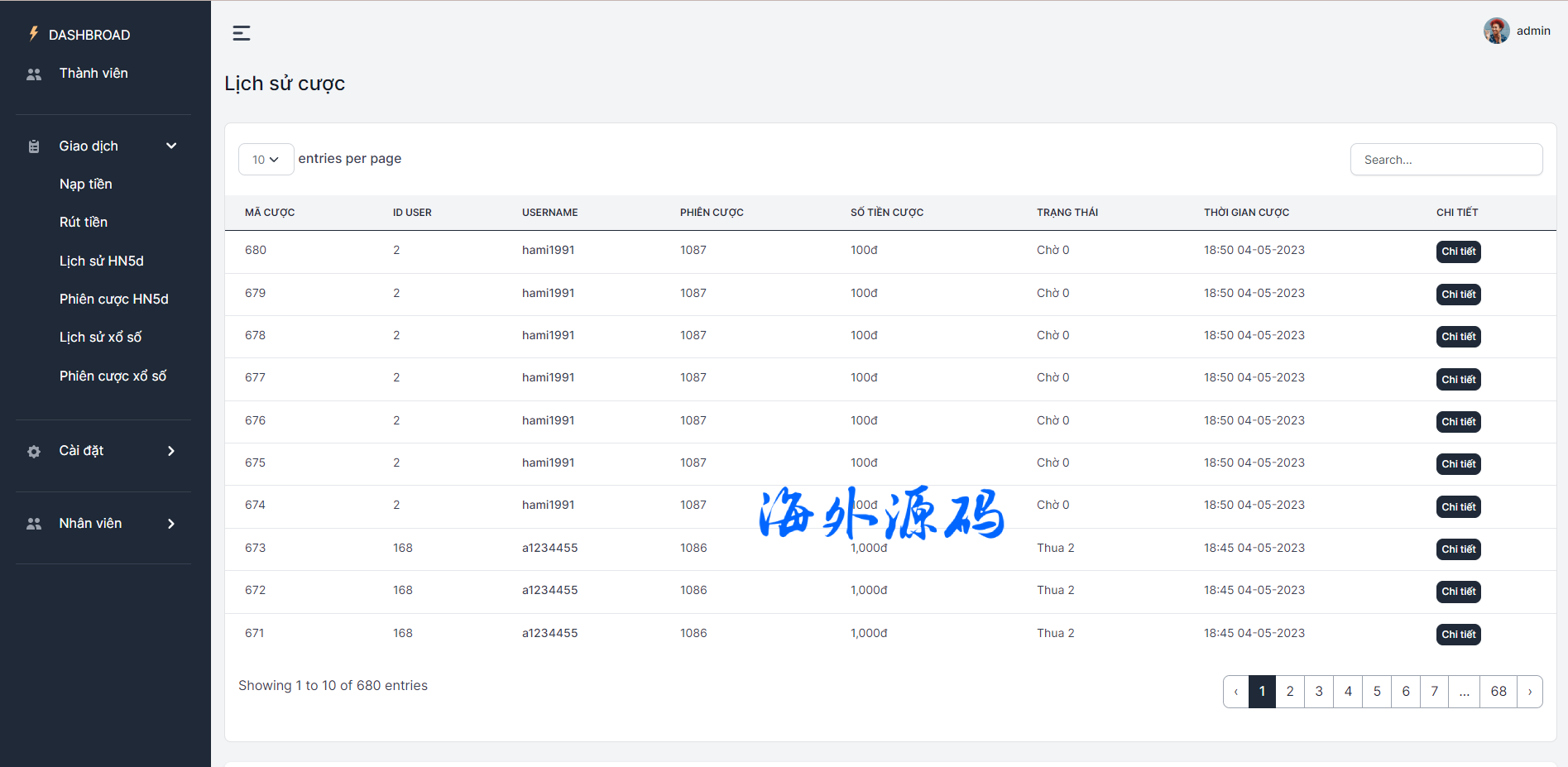Jump to page 68 in pagination
The image size is (1568, 767).
tap(1498, 692)
